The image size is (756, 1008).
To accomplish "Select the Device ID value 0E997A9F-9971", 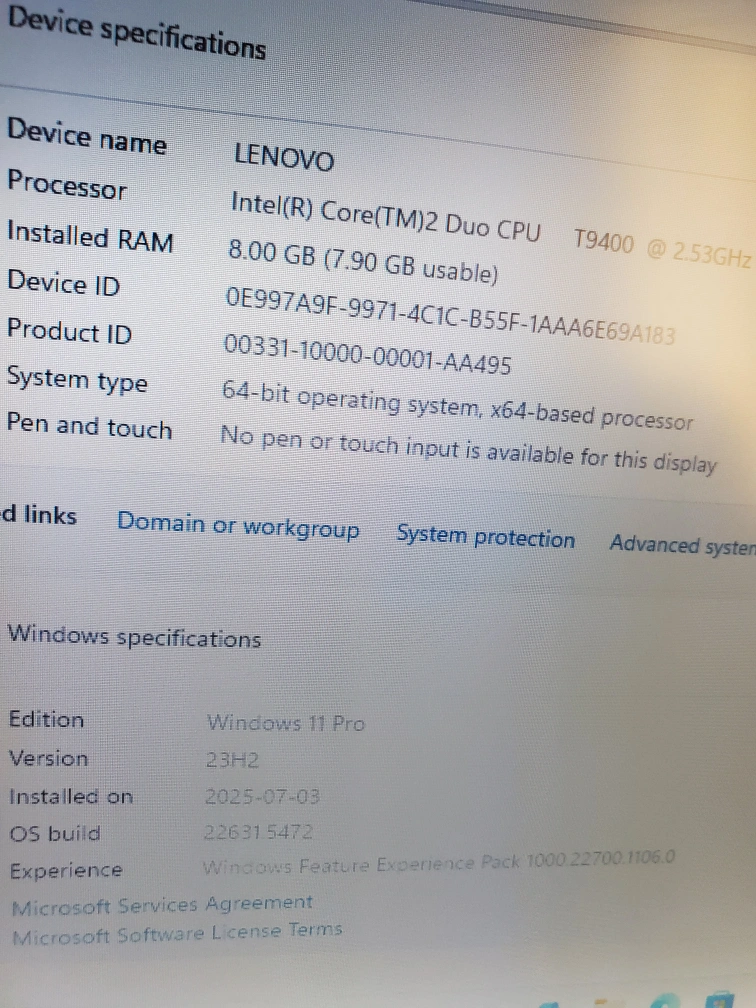I will [450, 316].
